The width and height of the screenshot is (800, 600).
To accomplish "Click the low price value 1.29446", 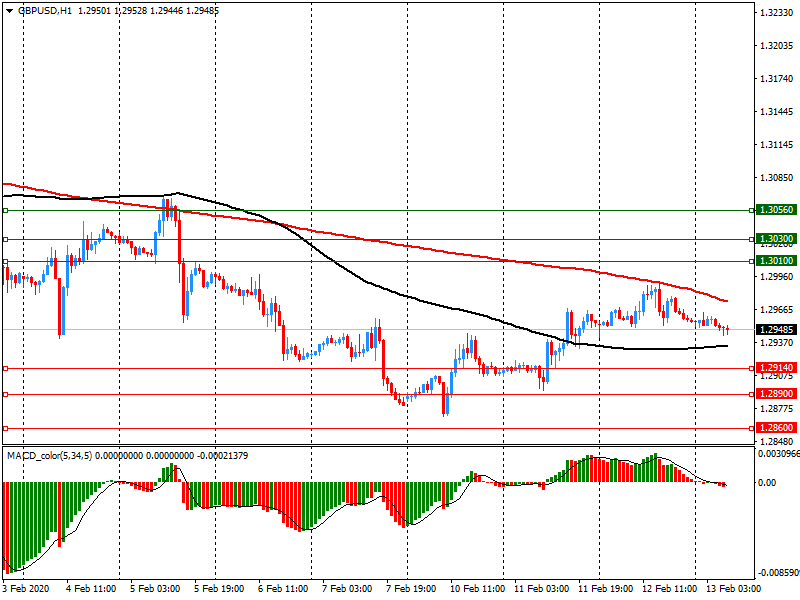I will (166, 11).
